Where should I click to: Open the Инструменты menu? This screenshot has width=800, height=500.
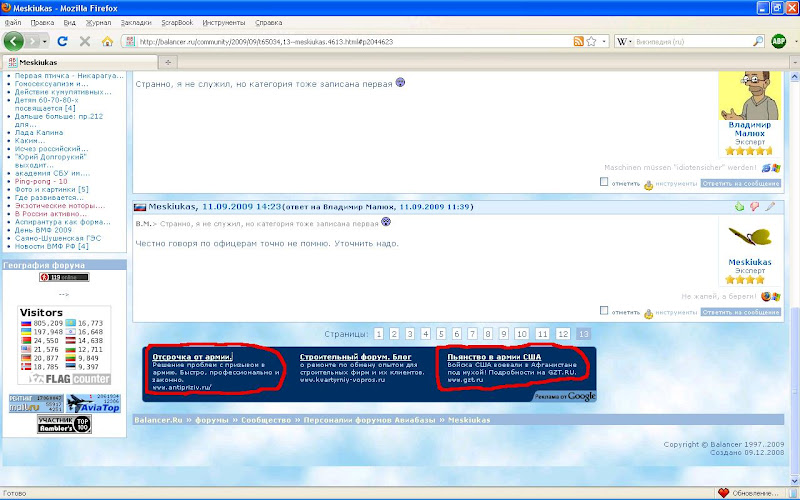tap(224, 22)
